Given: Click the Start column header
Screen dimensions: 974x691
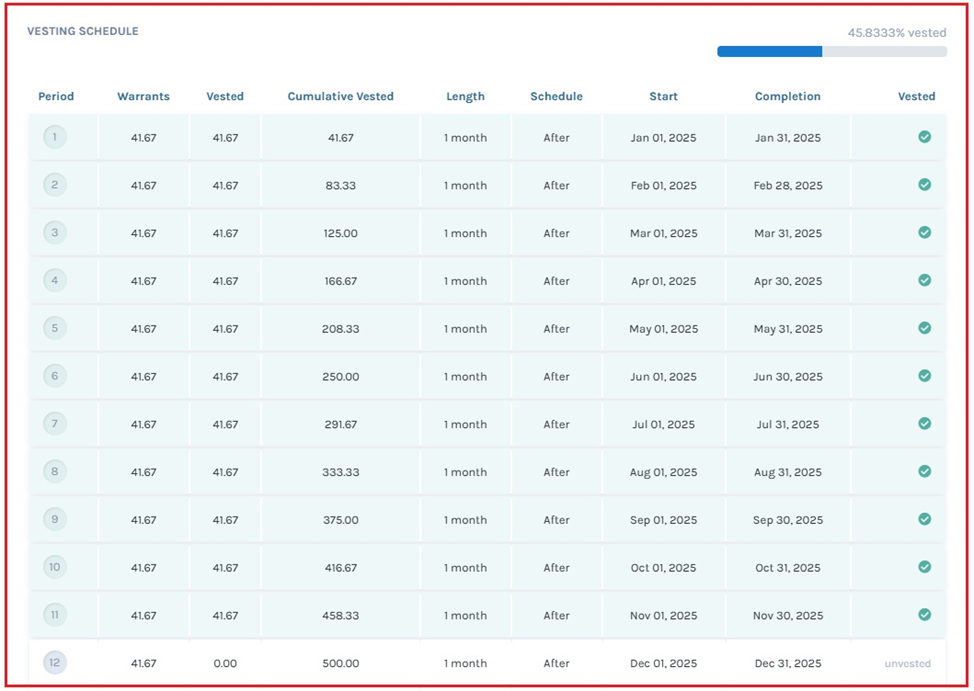Looking at the screenshot, I should [x=663, y=97].
